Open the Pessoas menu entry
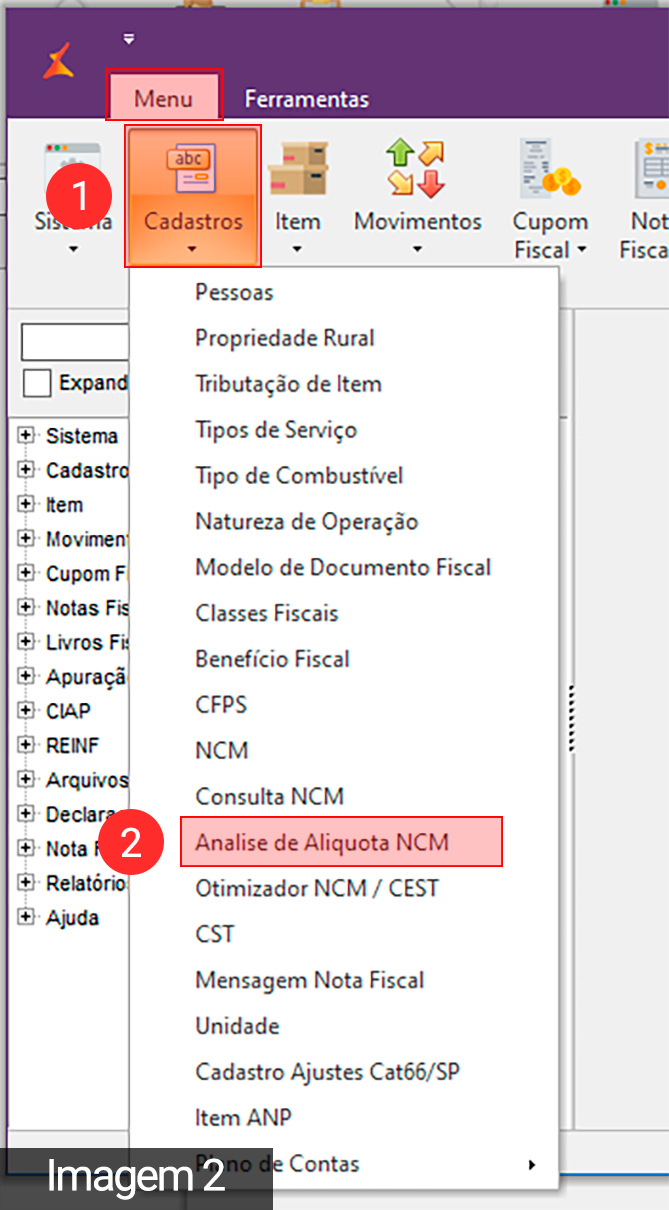This screenshot has width=669, height=1210. pos(234,292)
